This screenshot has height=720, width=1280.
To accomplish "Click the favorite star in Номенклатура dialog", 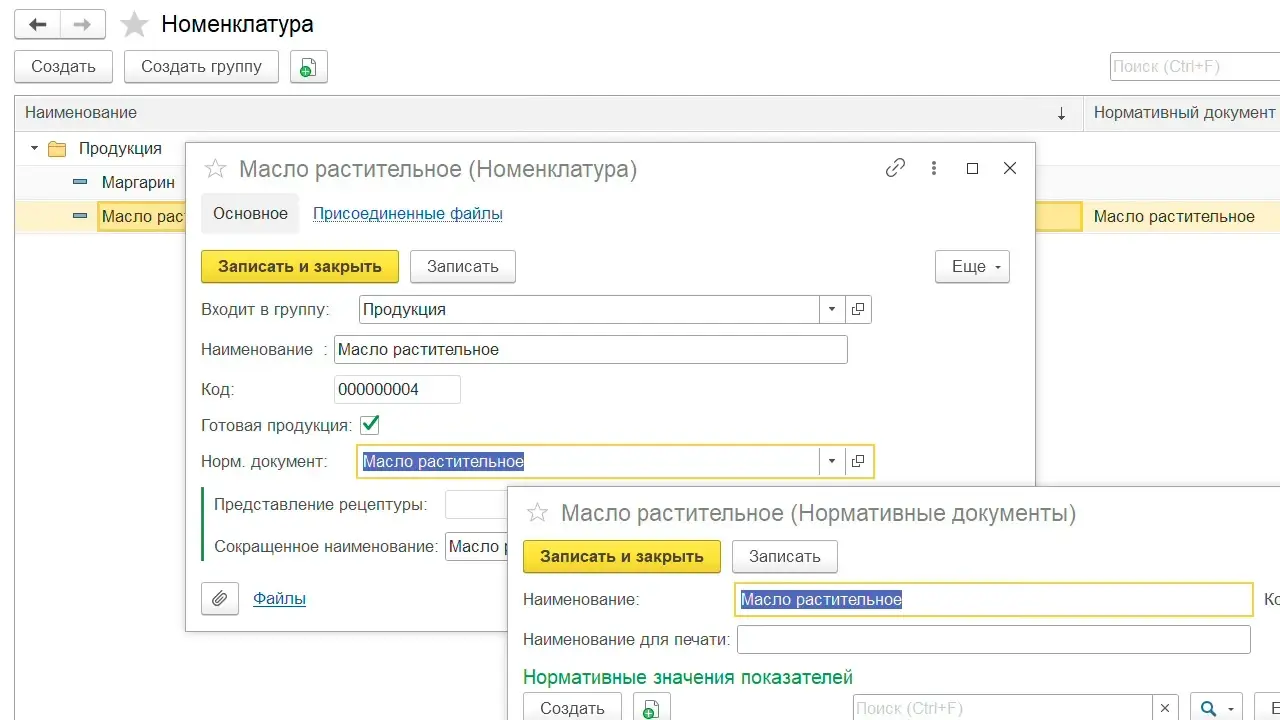I will click(x=215, y=169).
